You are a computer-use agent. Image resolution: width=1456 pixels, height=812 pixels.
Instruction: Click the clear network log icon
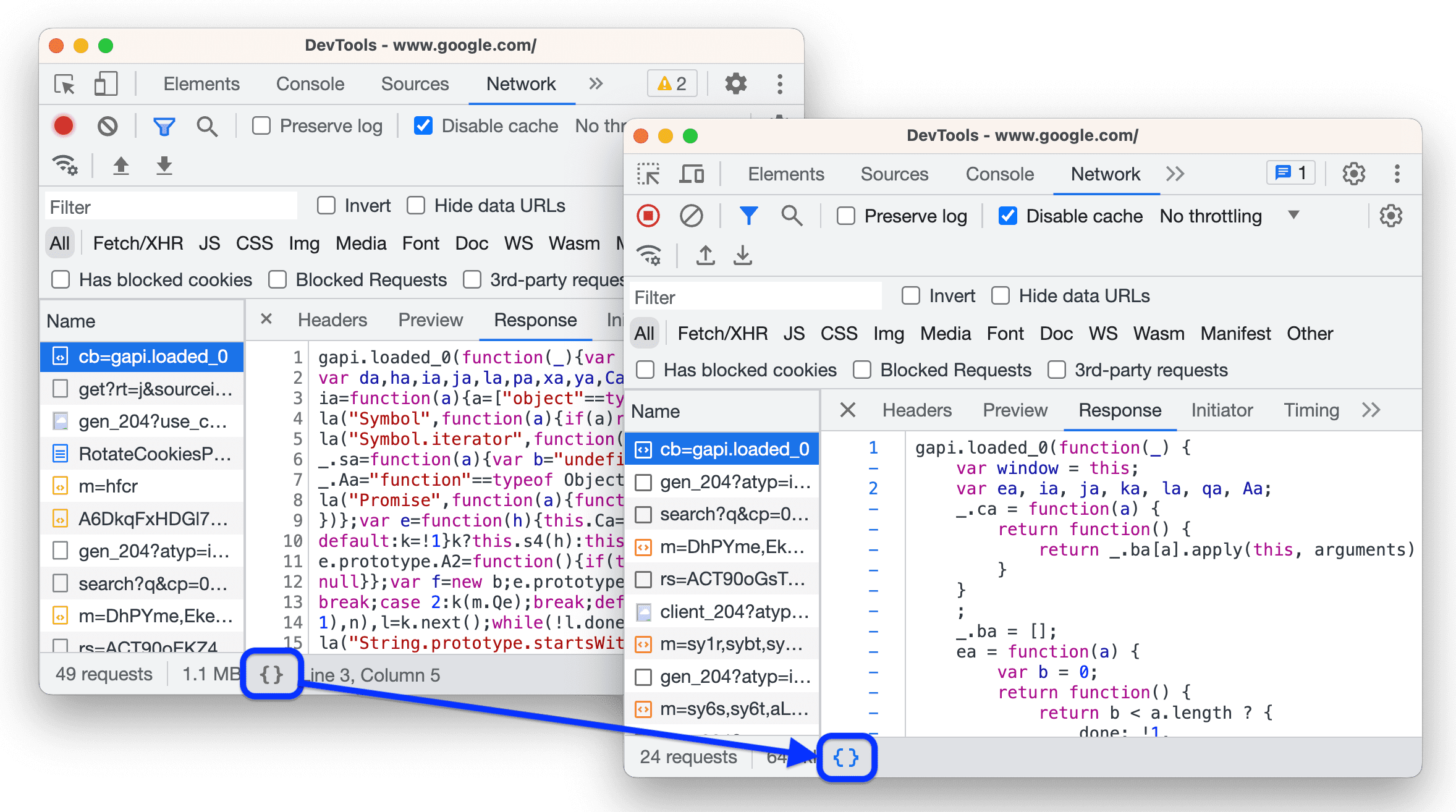(x=693, y=216)
